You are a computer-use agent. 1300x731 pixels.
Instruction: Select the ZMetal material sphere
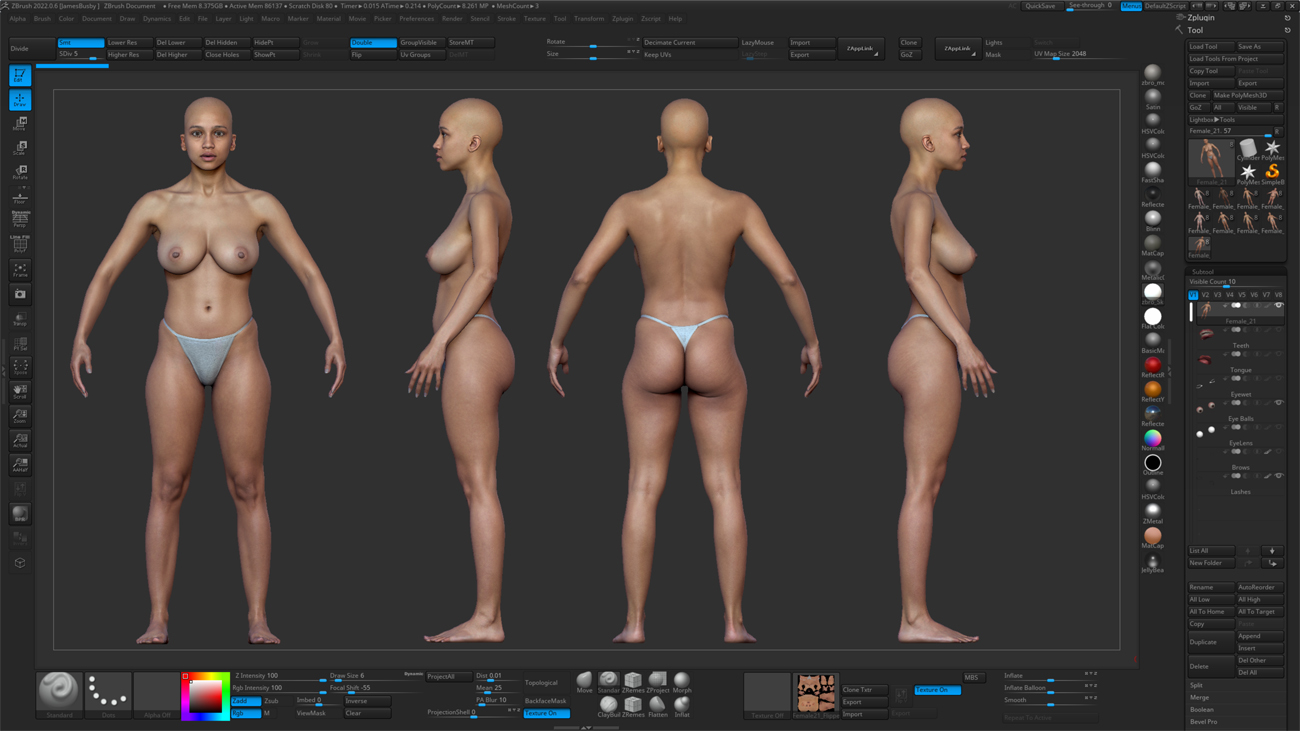point(1153,513)
